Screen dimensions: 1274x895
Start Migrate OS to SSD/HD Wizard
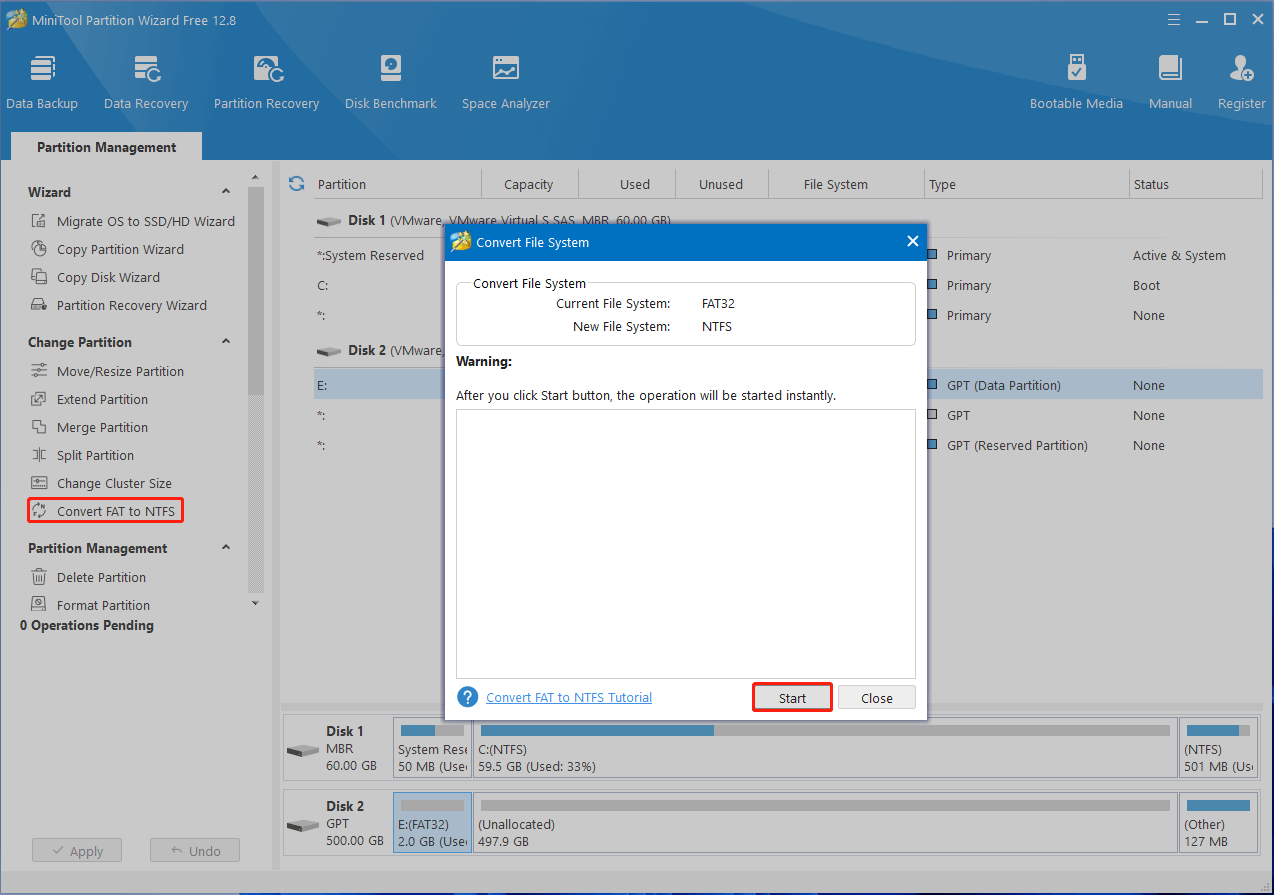point(133,221)
